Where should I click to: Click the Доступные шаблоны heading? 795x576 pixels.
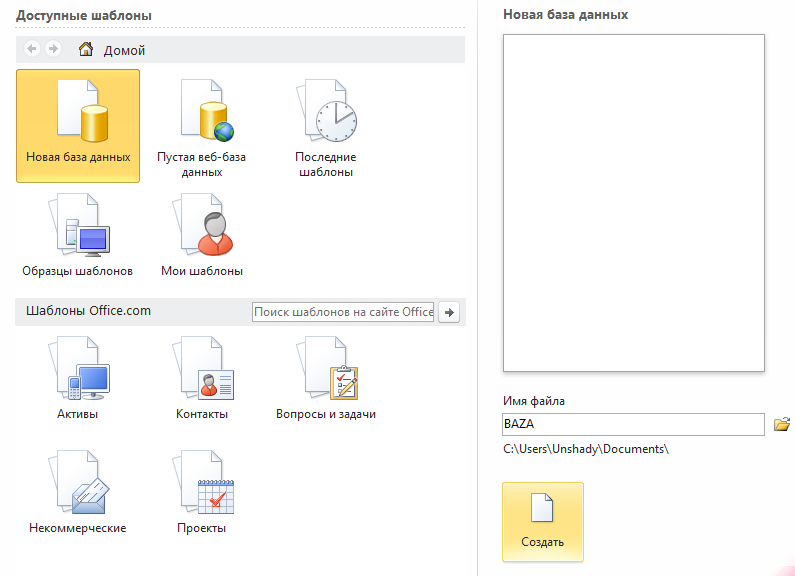tap(84, 15)
